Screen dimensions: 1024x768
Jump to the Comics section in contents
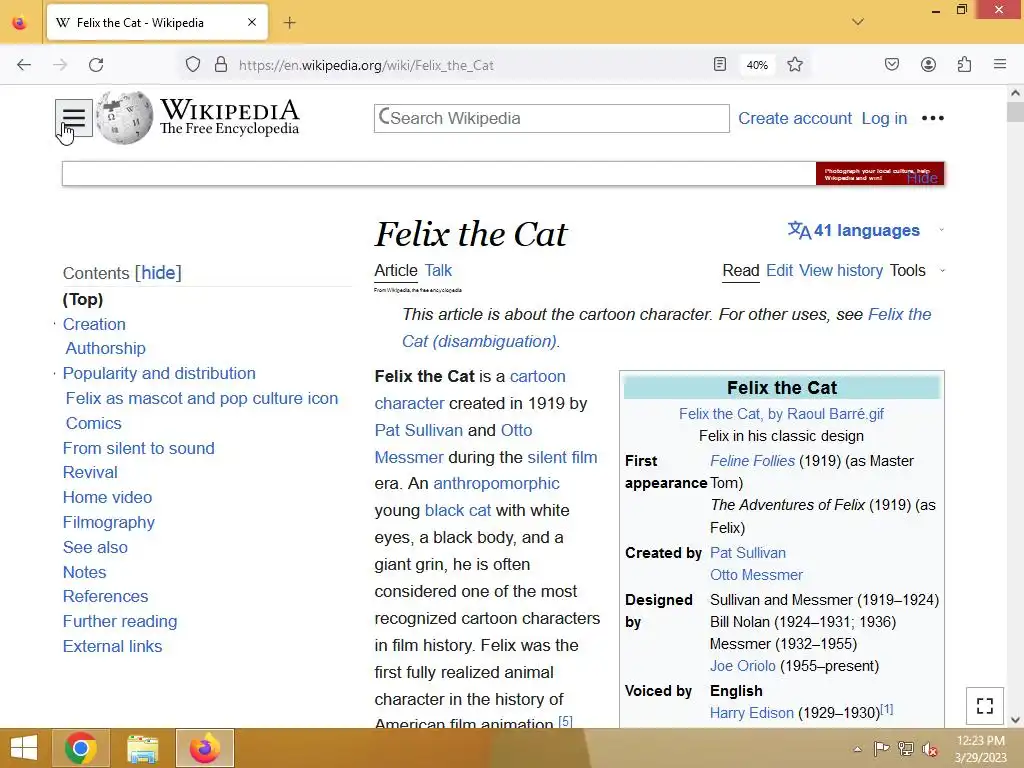click(x=93, y=423)
